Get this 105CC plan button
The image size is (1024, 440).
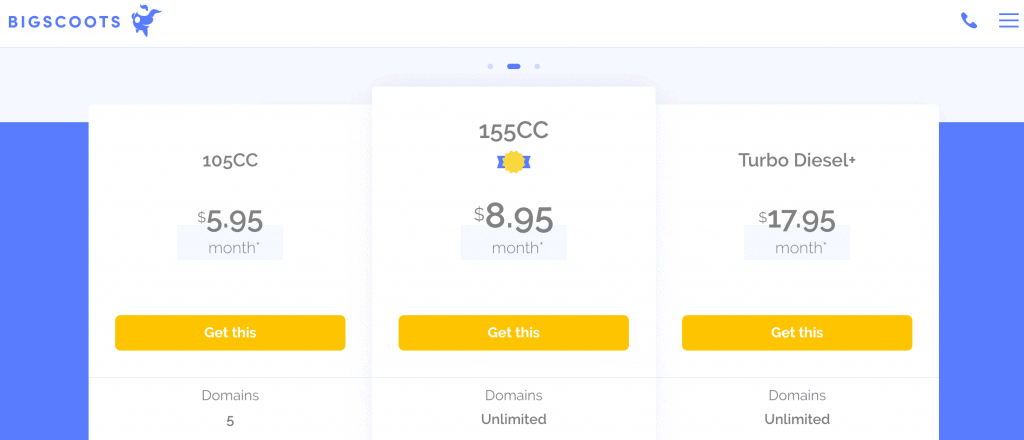tap(230, 333)
